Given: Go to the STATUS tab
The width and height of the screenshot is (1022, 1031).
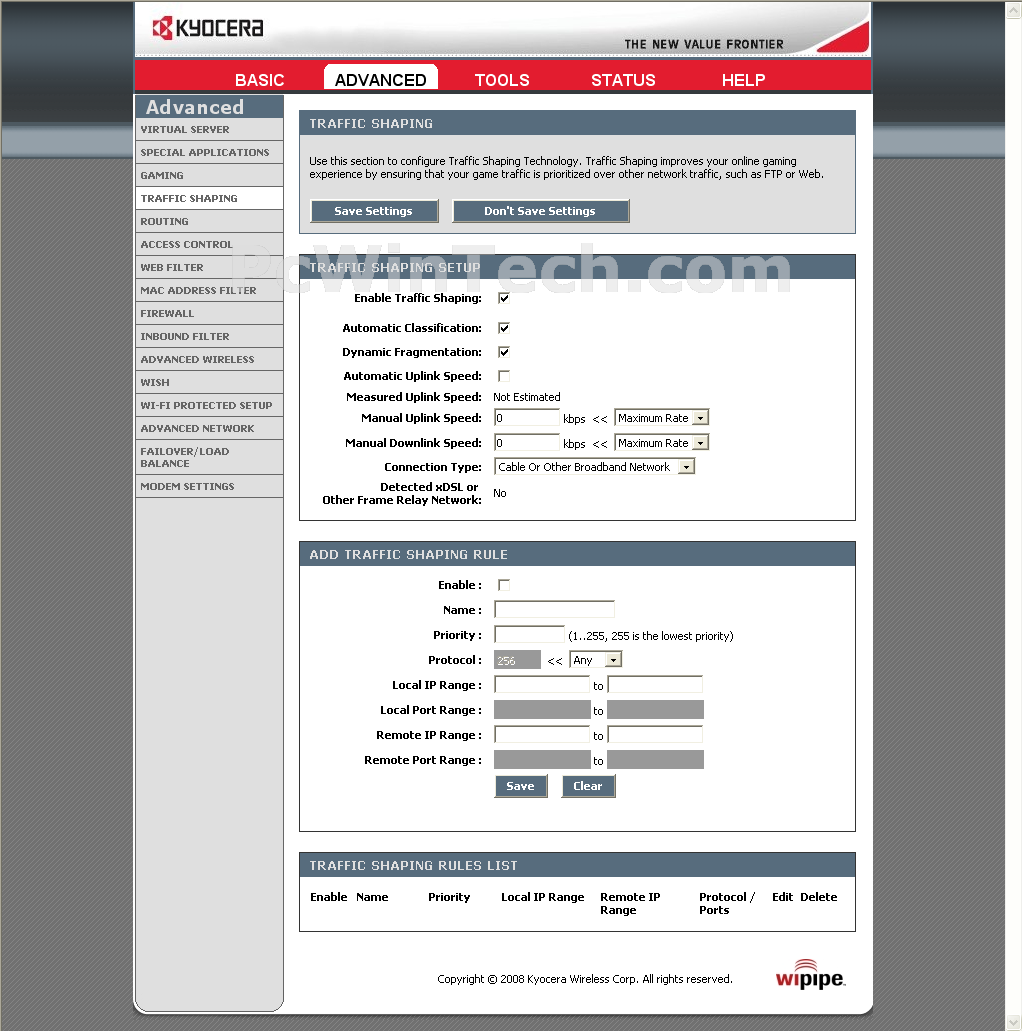Looking at the screenshot, I should [x=623, y=80].
